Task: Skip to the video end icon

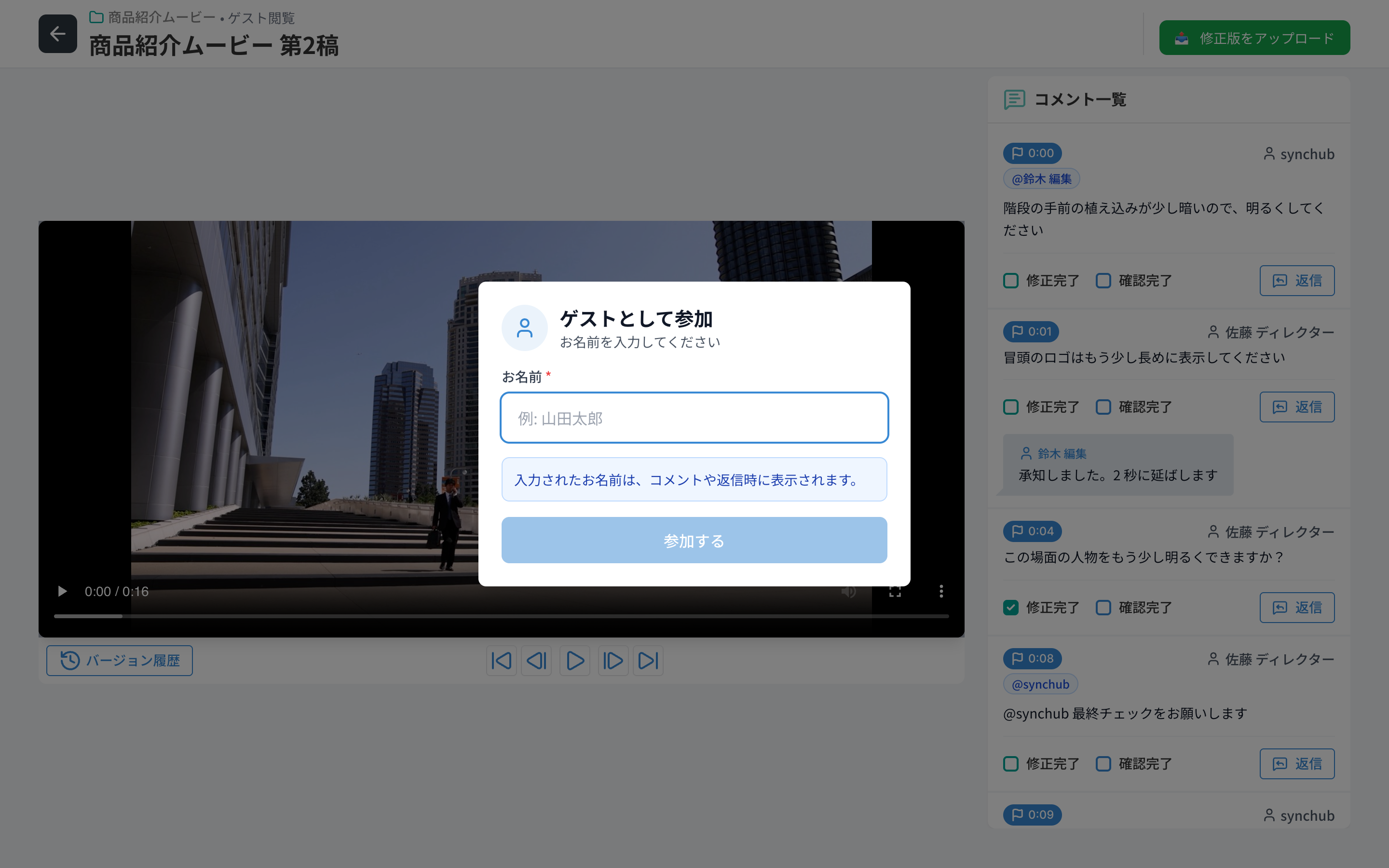Action: point(648,661)
